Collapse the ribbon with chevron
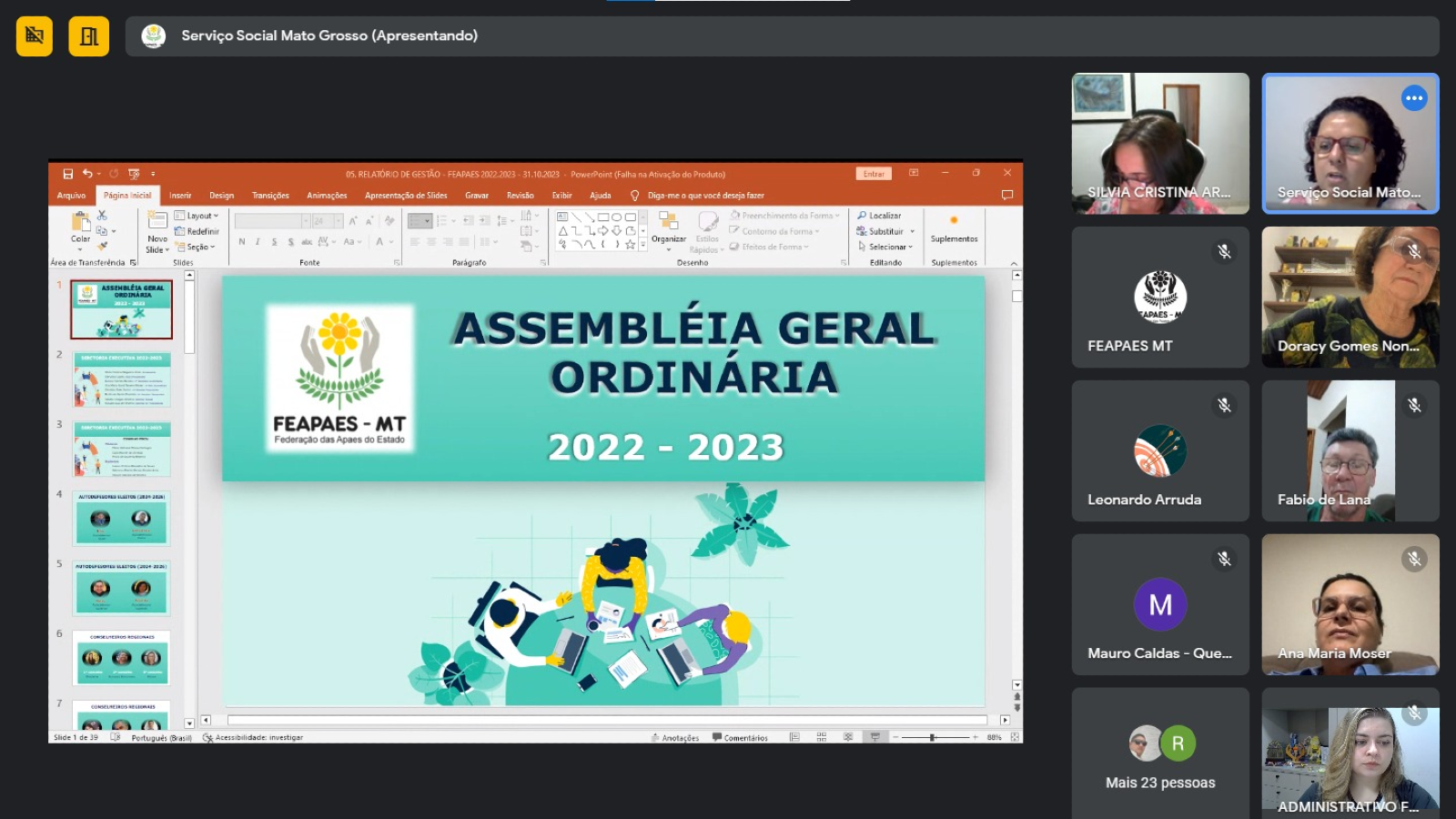 click(1014, 264)
